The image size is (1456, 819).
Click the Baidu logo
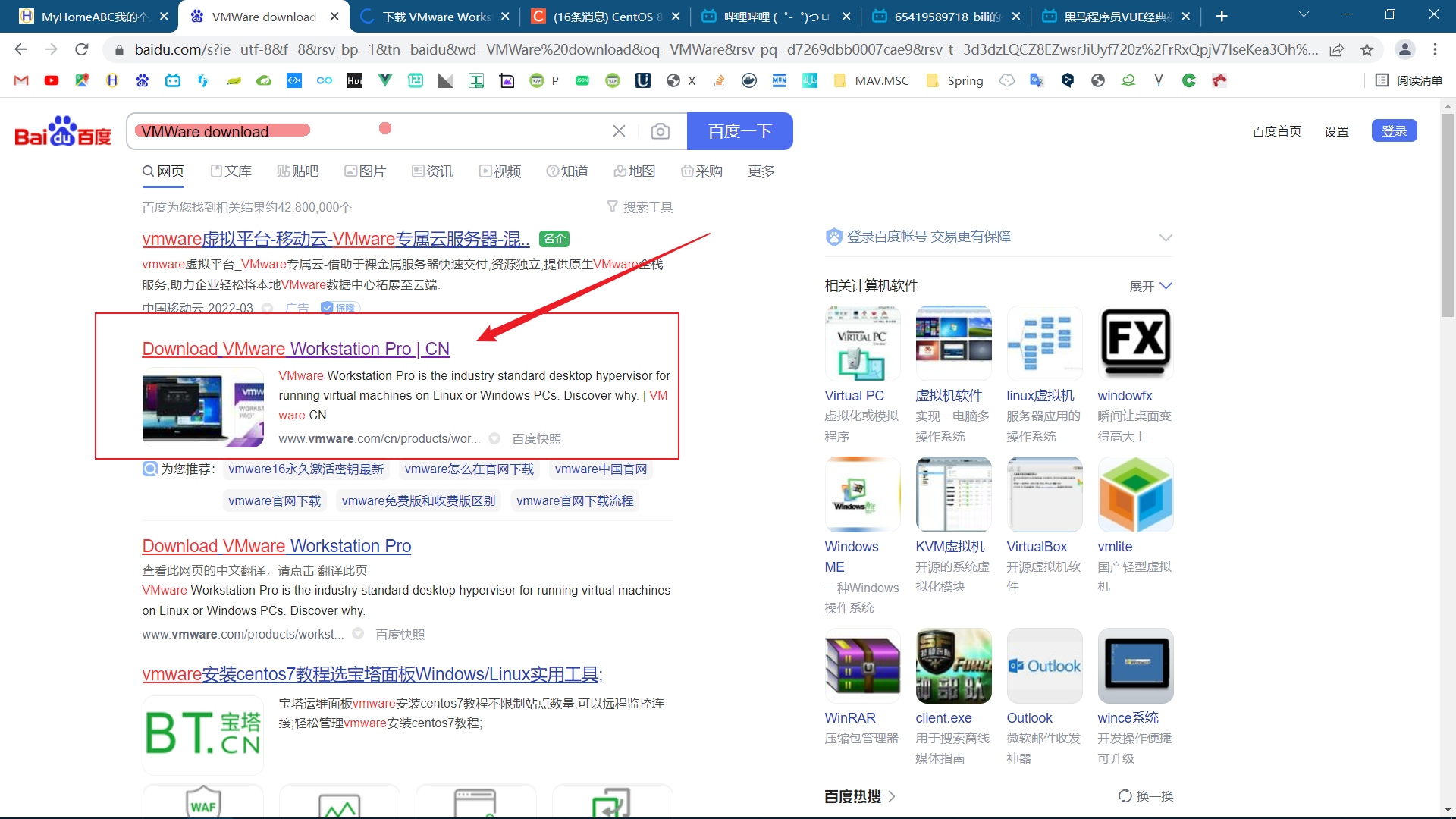63,131
